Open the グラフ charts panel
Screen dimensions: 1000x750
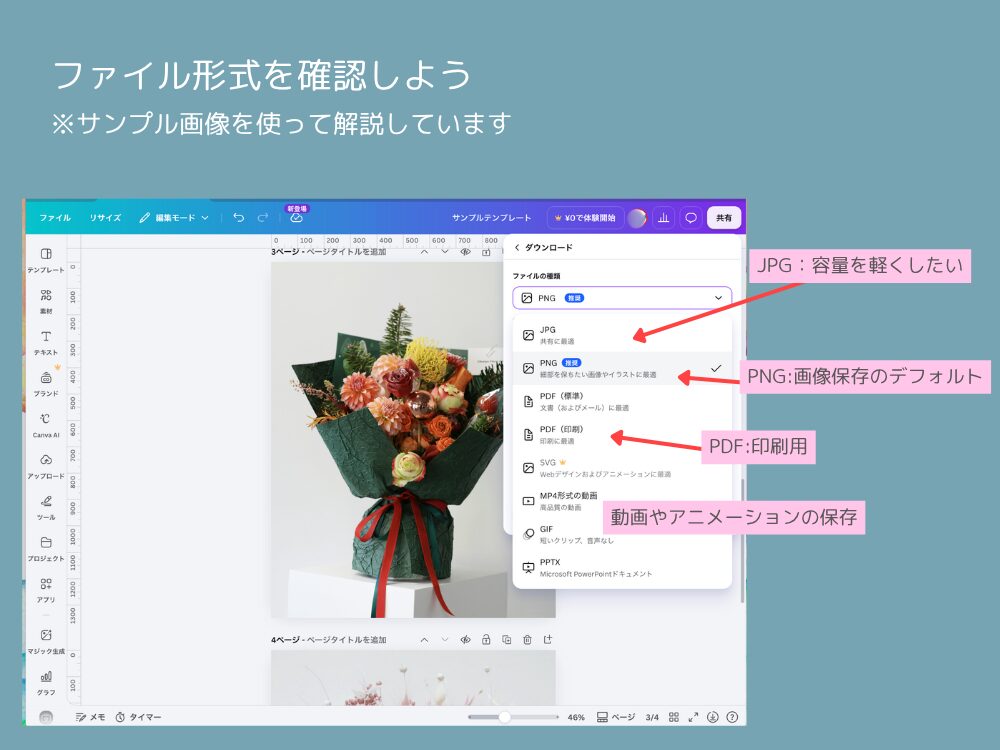point(46,682)
